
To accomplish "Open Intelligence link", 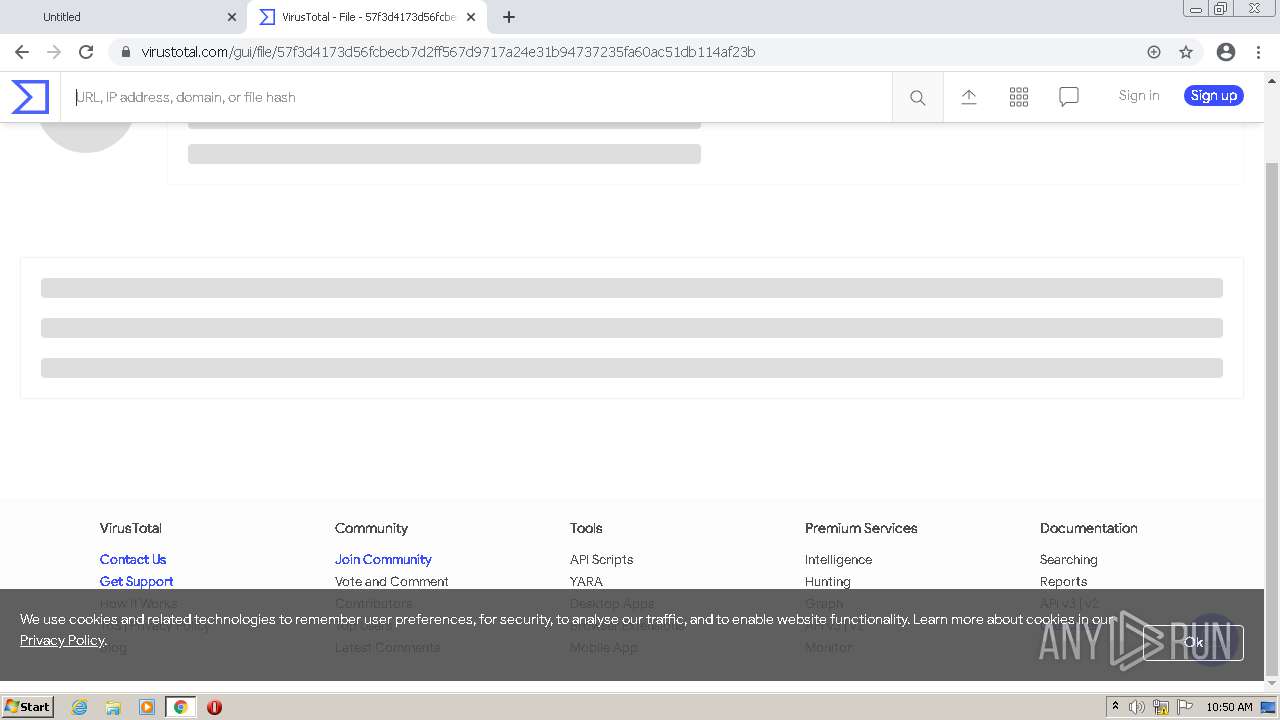I will pos(838,559).
